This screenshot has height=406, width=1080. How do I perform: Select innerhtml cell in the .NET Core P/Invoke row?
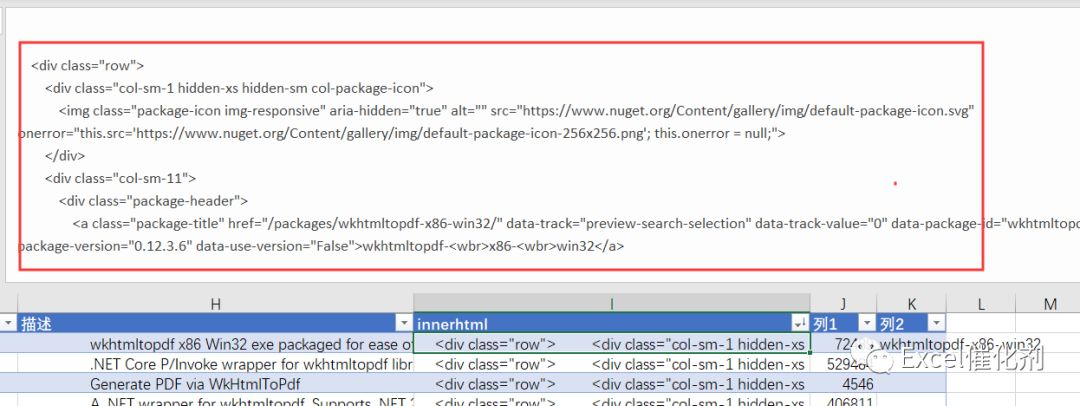612,364
